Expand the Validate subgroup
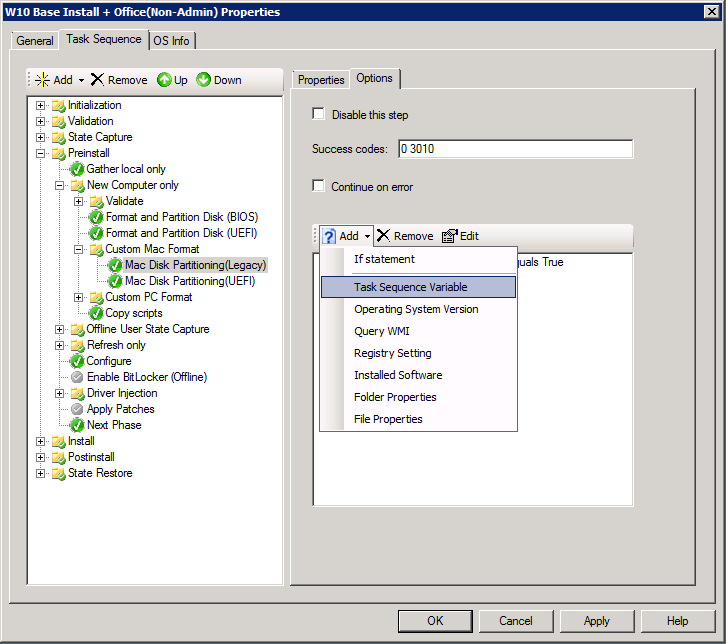The image size is (726, 644). click(x=78, y=201)
